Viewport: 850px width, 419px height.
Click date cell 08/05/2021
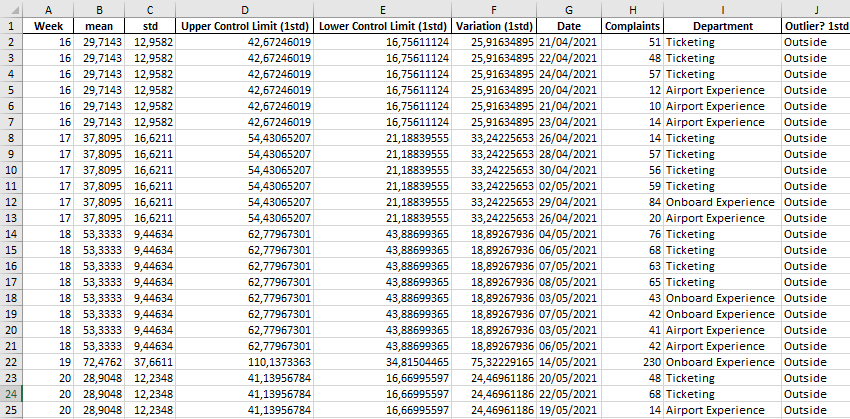[569, 282]
